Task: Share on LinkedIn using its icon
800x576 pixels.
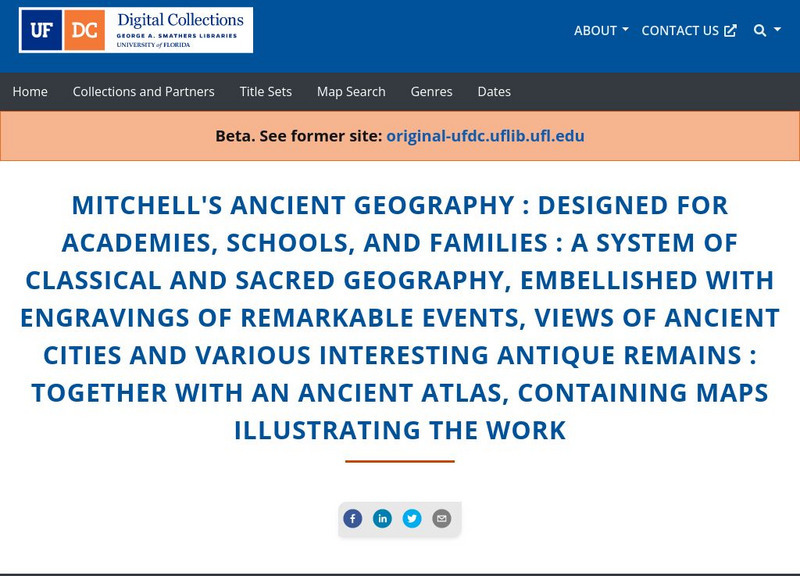Action: [382, 518]
